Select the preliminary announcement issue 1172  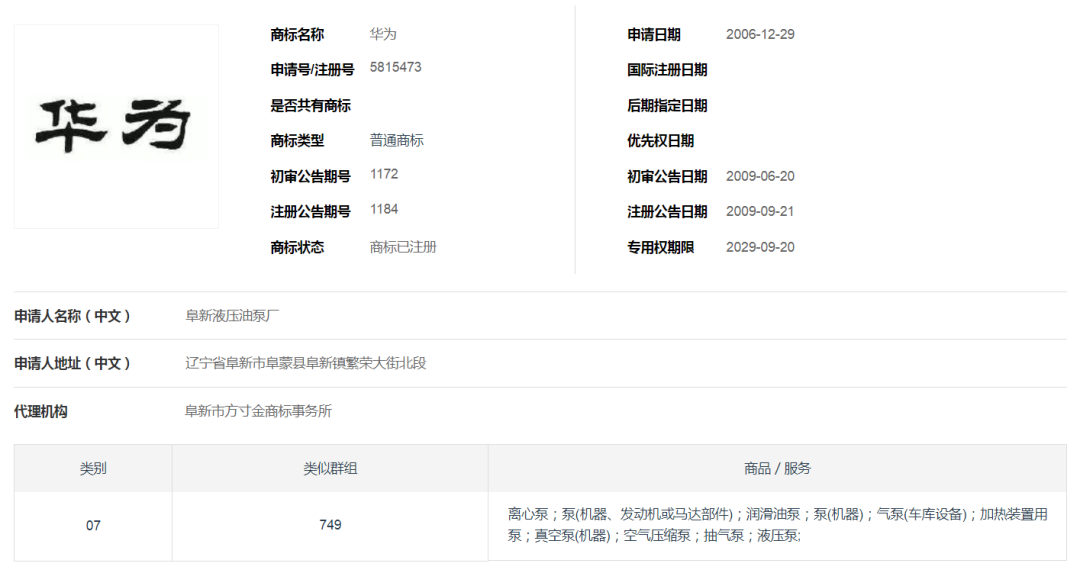pos(384,174)
